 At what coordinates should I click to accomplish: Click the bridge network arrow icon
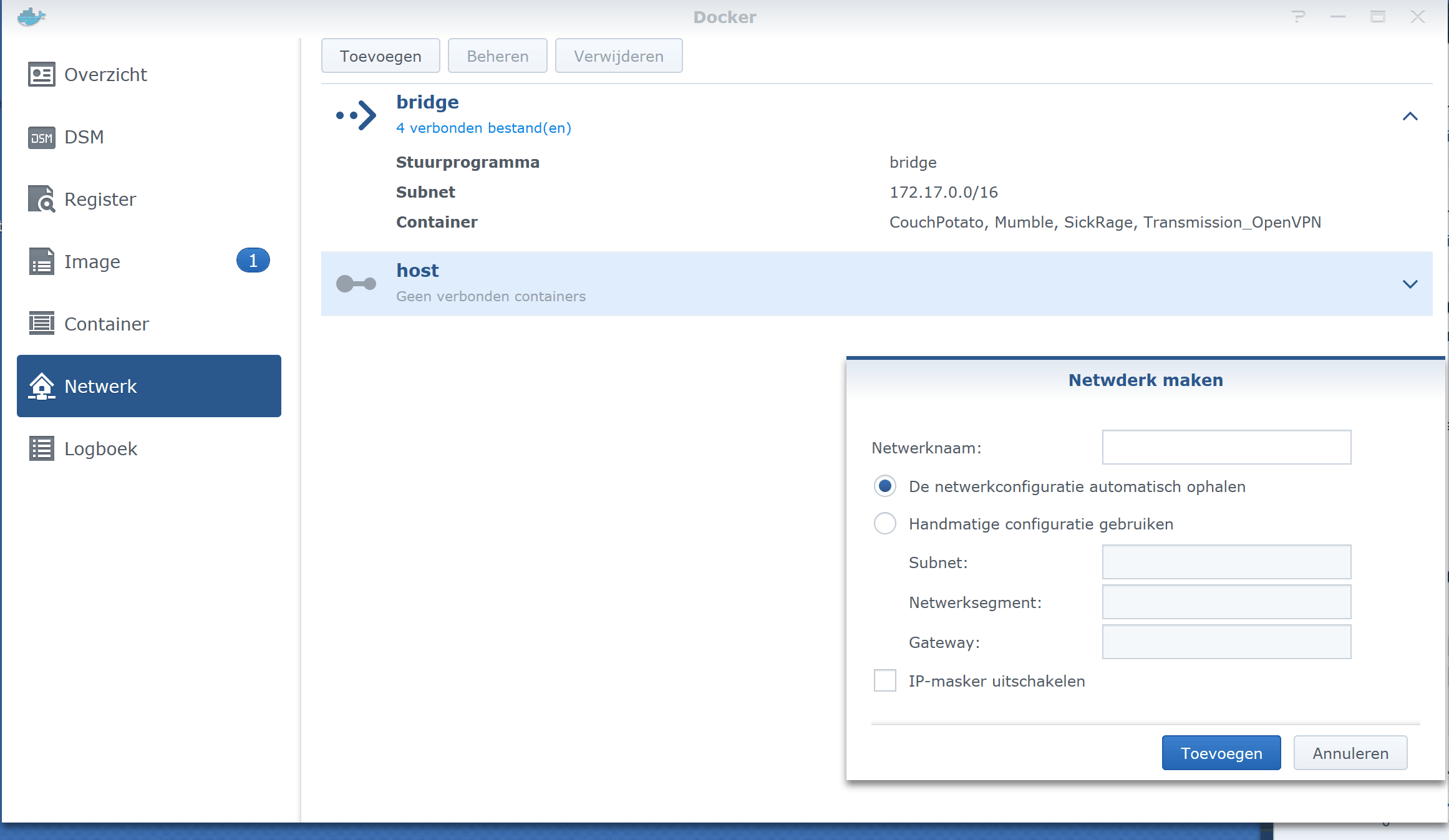tap(356, 115)
